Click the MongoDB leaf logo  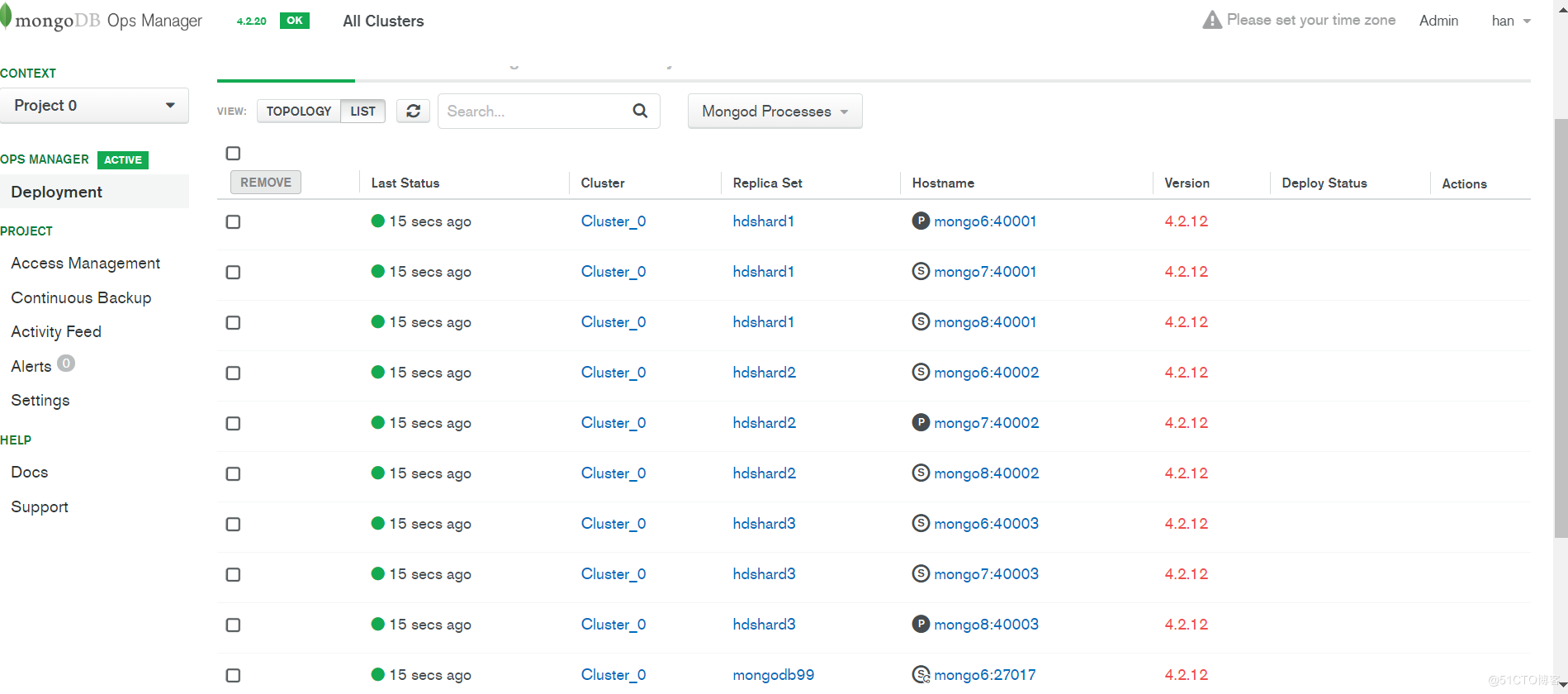pyautogui.click(x=6, y=17)
